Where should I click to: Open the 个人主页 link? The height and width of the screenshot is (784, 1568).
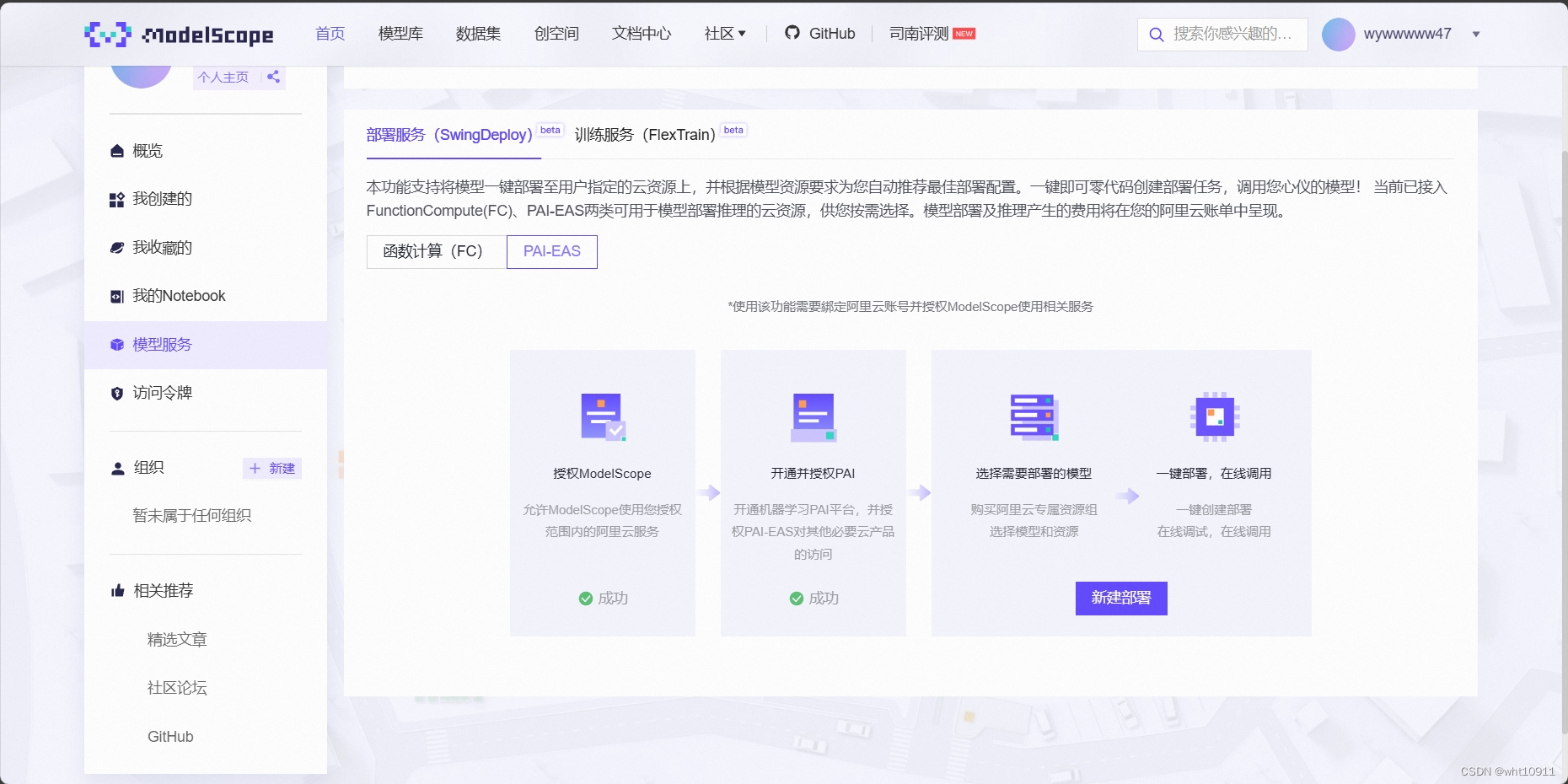click(223, 77)
